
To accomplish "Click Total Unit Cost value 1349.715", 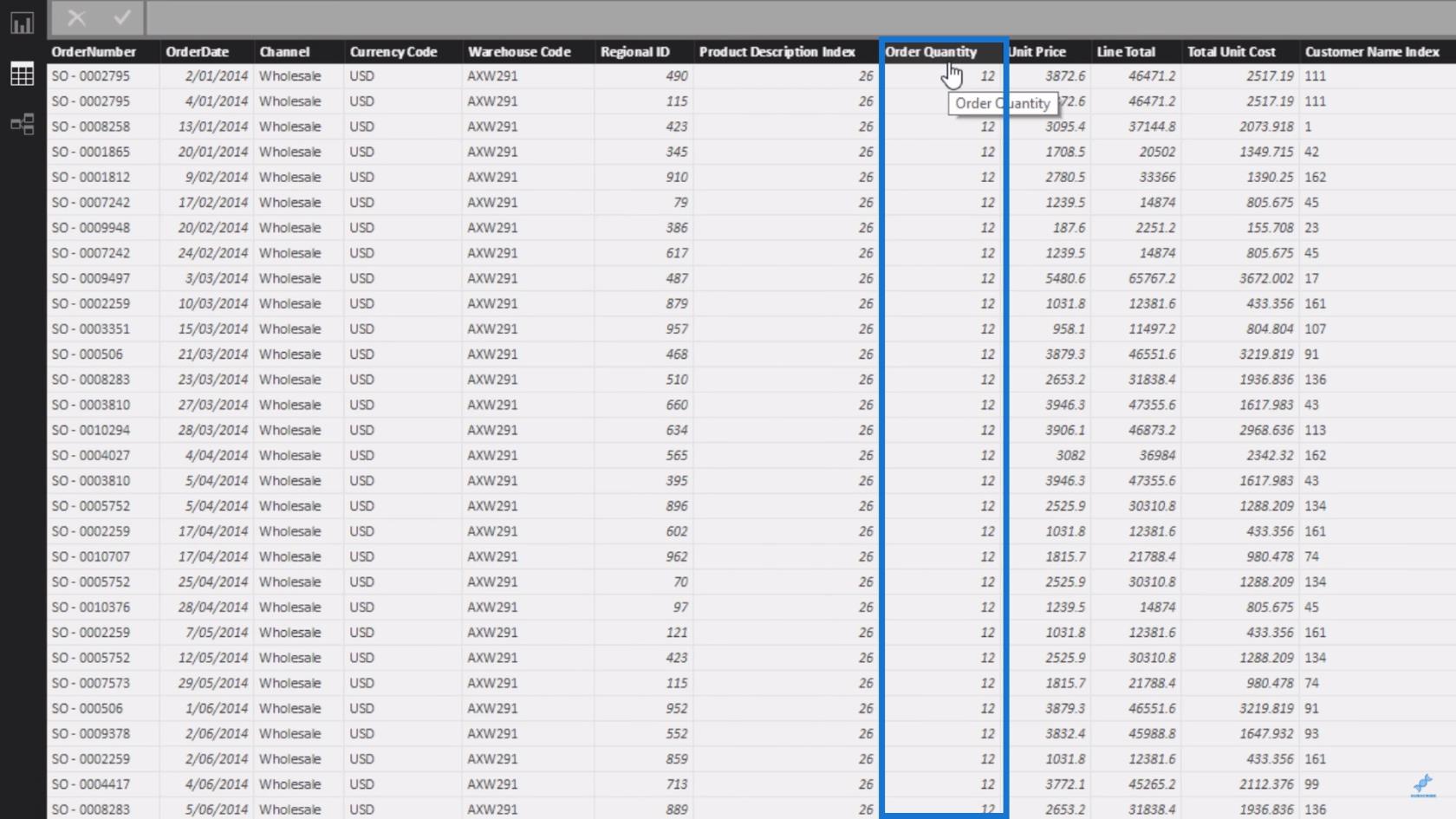I will coord(1266,152).
